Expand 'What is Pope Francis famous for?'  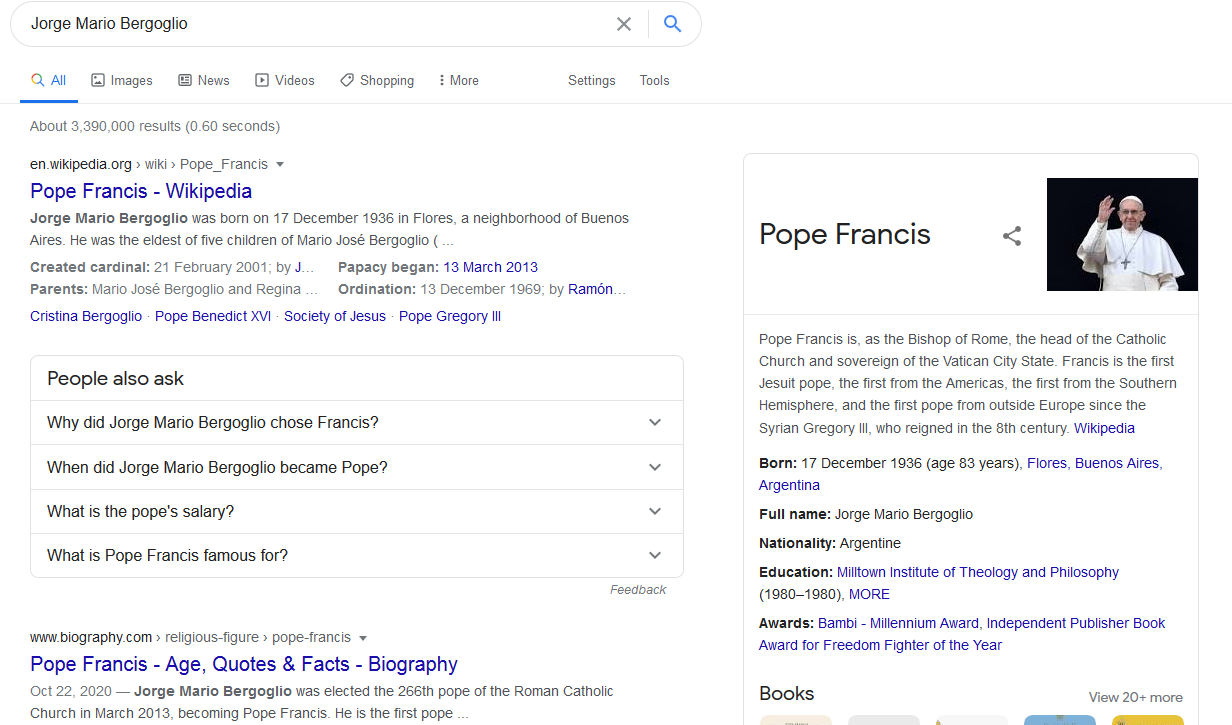356,555
